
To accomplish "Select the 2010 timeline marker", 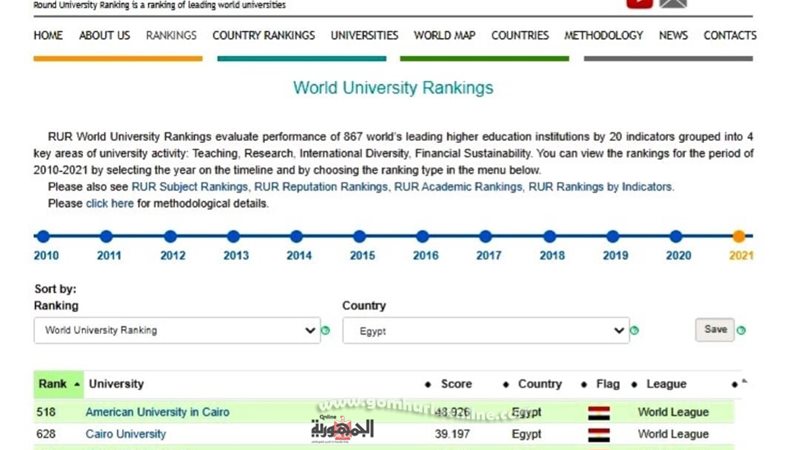I will (x=43, y=236).
